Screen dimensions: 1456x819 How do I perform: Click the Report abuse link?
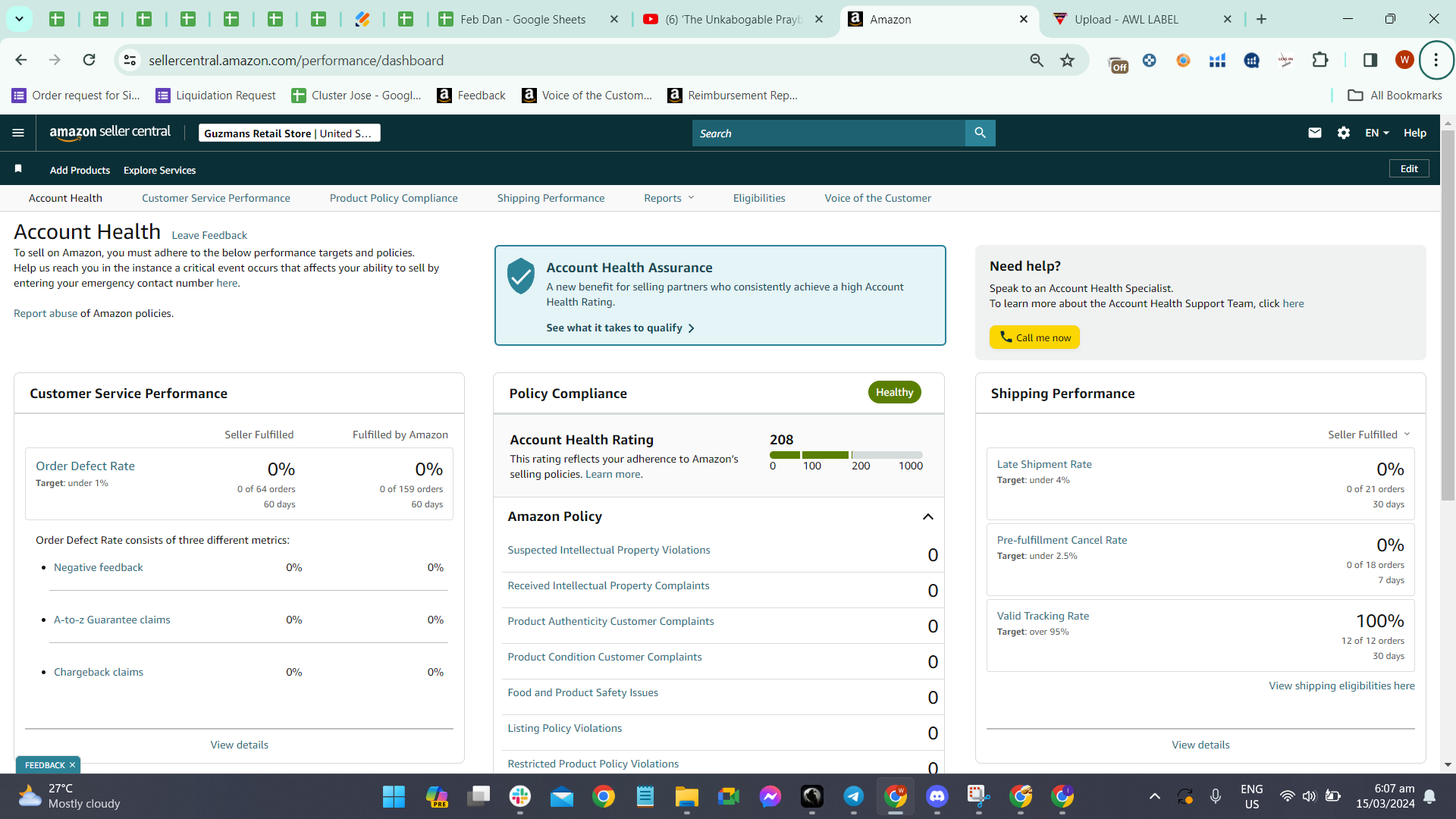click(45, 313)
